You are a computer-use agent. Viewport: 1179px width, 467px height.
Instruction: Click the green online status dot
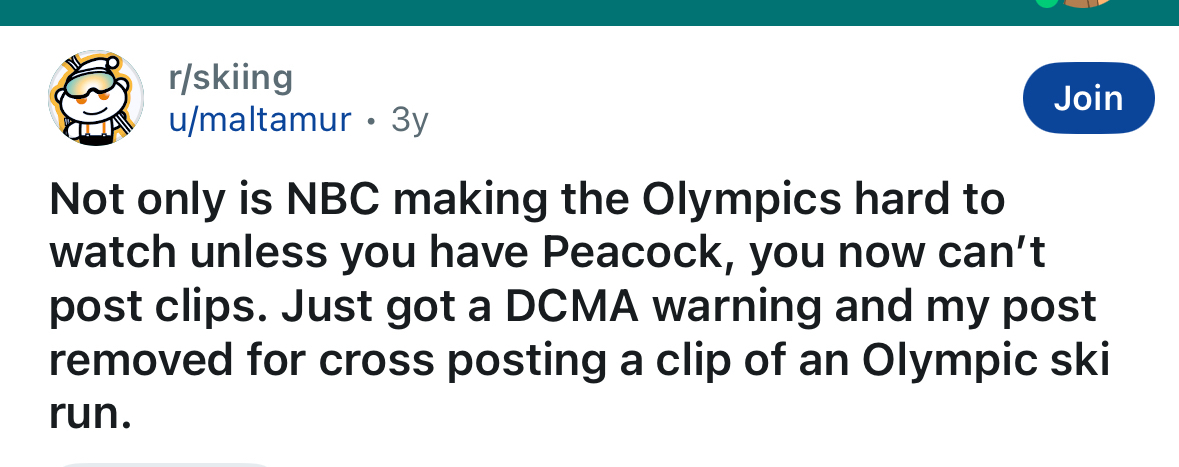pyautogui.click(x=1046, y=3)
